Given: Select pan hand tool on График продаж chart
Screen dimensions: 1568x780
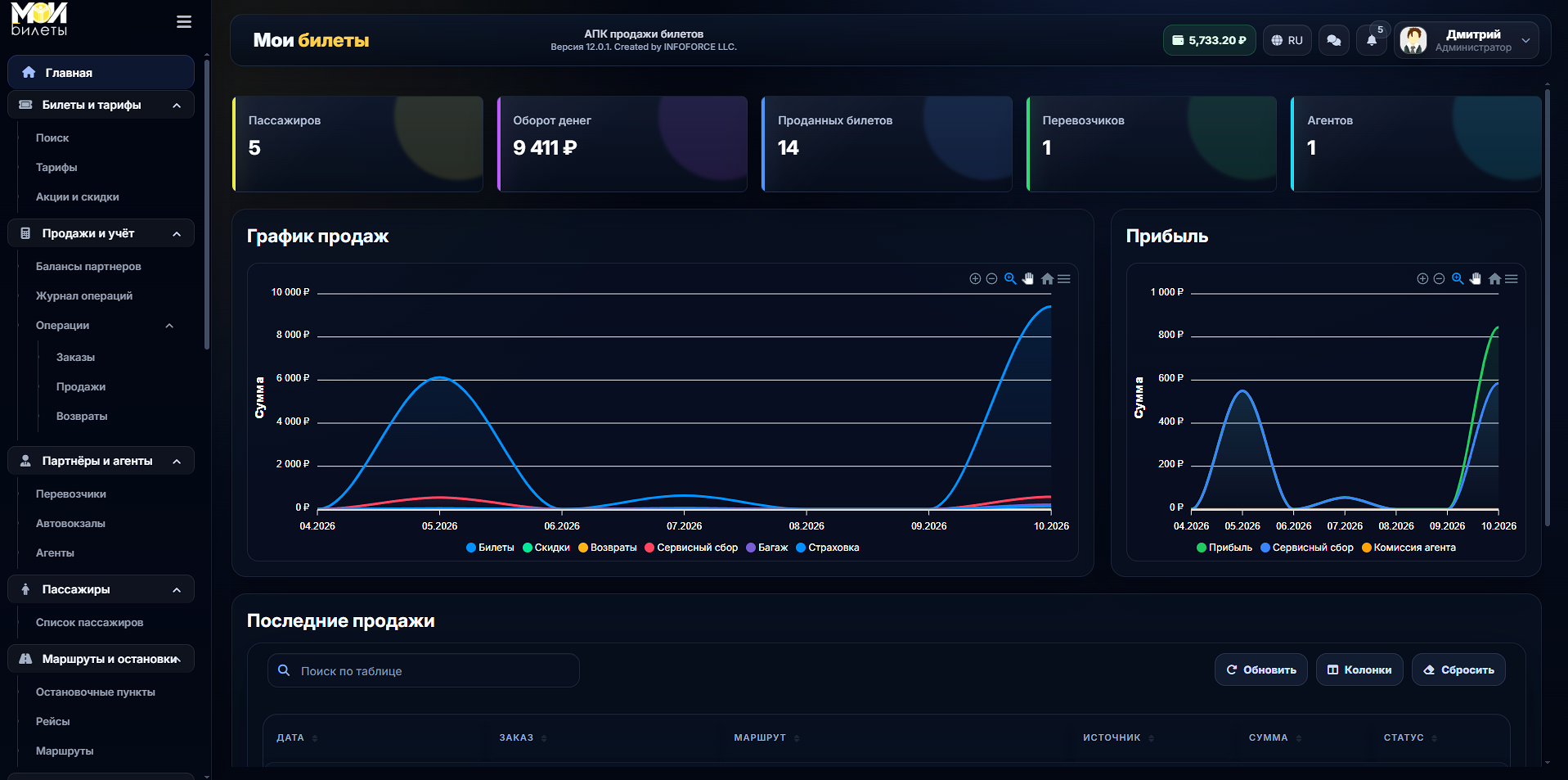Looking at the screenshot, I should (1028, 279).
